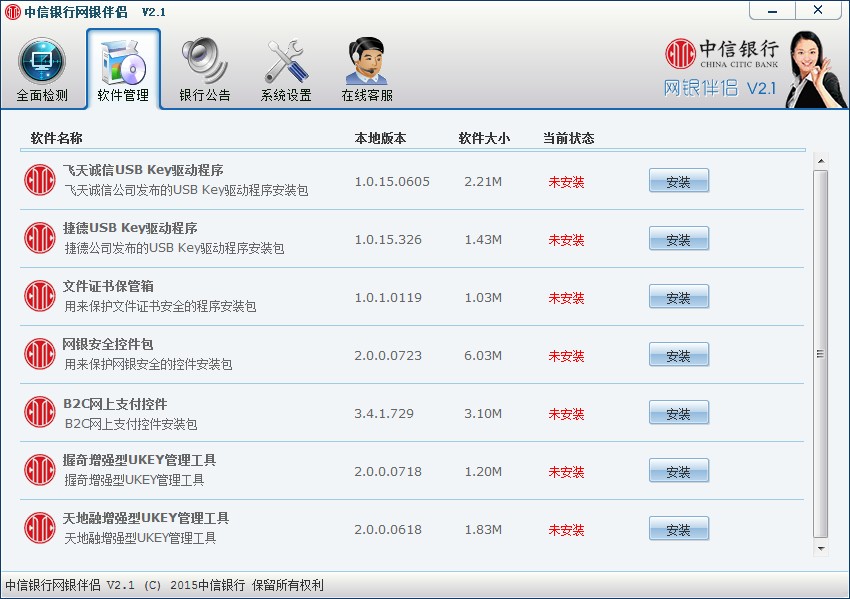Click the 中信银行 China CITIC Bank logo
Screen dimensions: 850x599
[722, 54]
